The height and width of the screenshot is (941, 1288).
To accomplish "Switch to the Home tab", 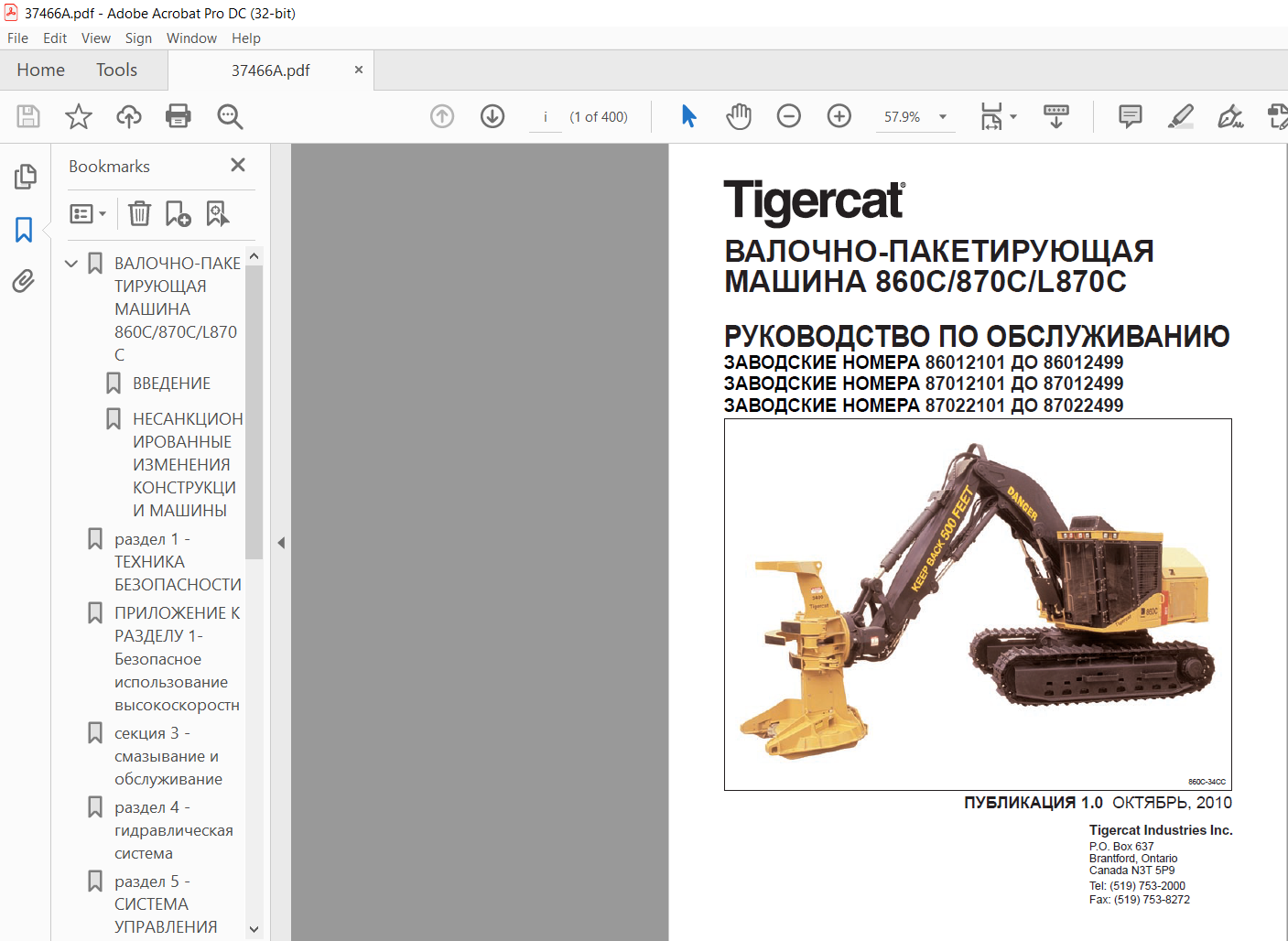I will [x=40, y=70].
